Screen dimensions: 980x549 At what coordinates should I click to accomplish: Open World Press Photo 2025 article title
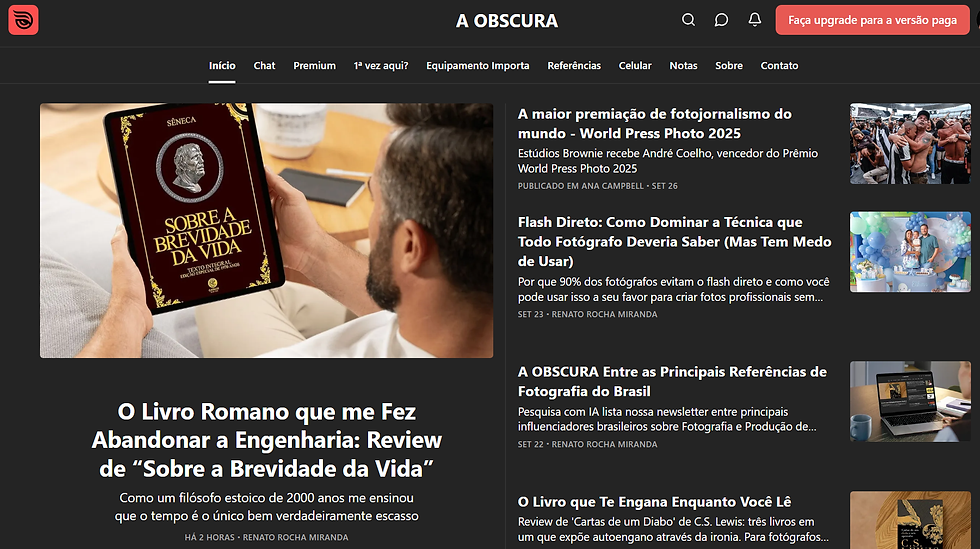point(654,124)
